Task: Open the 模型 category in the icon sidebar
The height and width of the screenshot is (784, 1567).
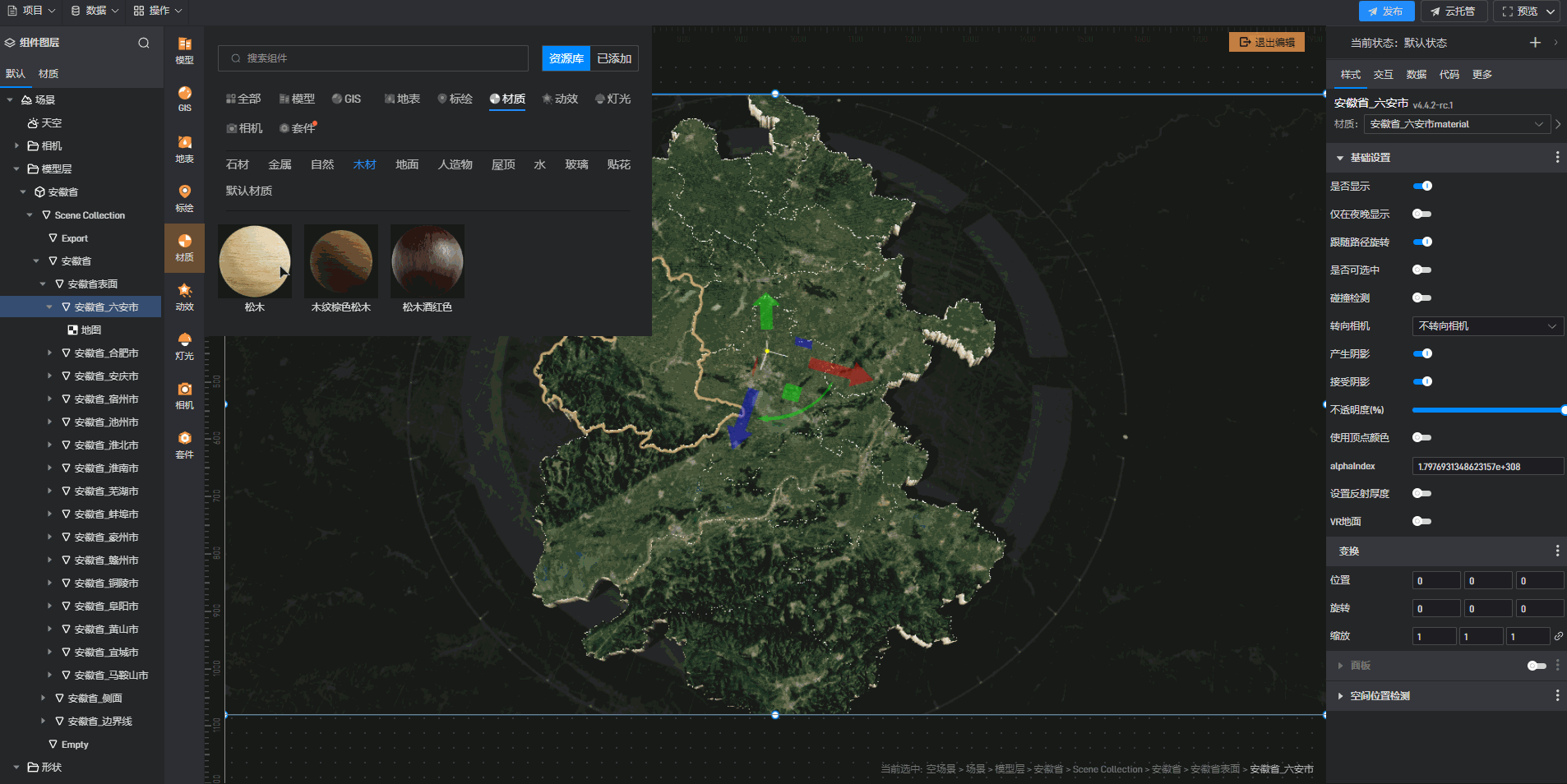Action: (x=184, y=50)
